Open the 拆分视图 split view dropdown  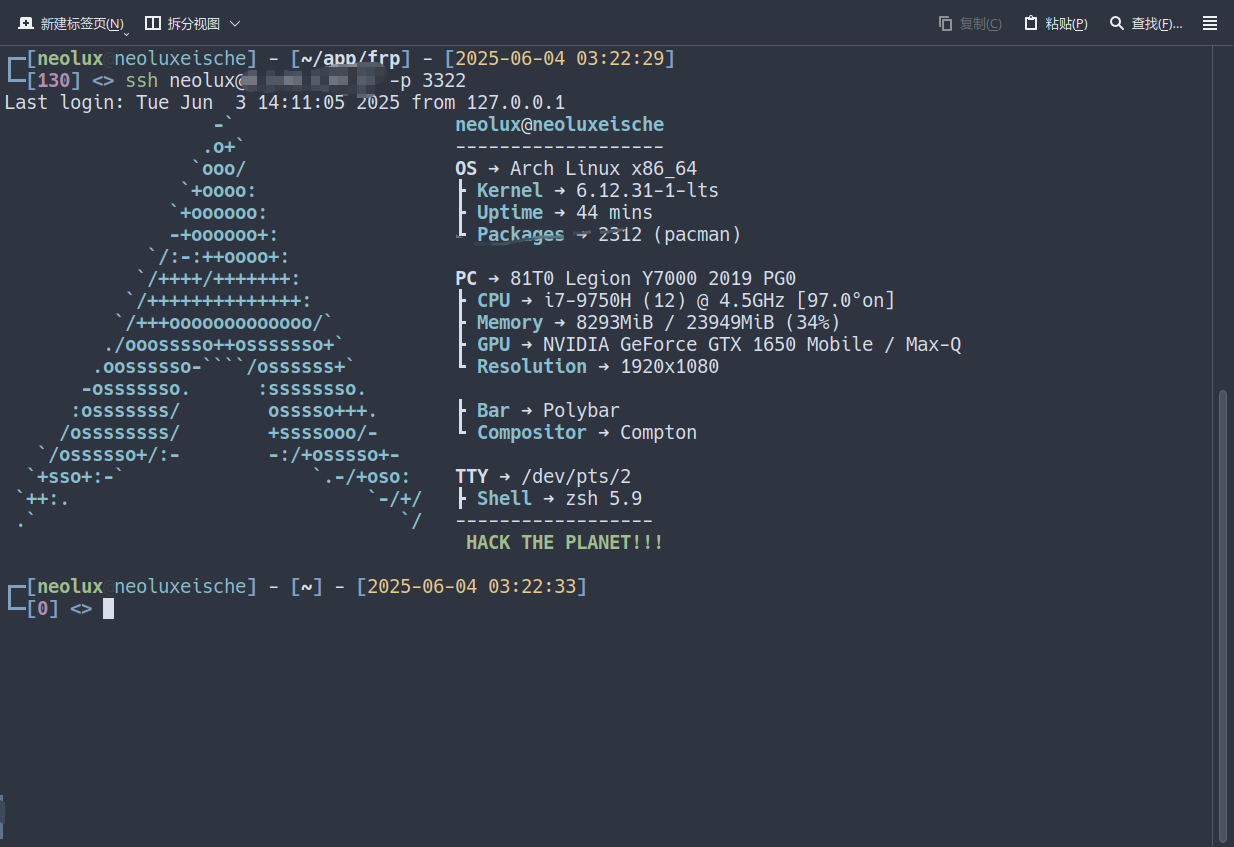click(193, 23)
